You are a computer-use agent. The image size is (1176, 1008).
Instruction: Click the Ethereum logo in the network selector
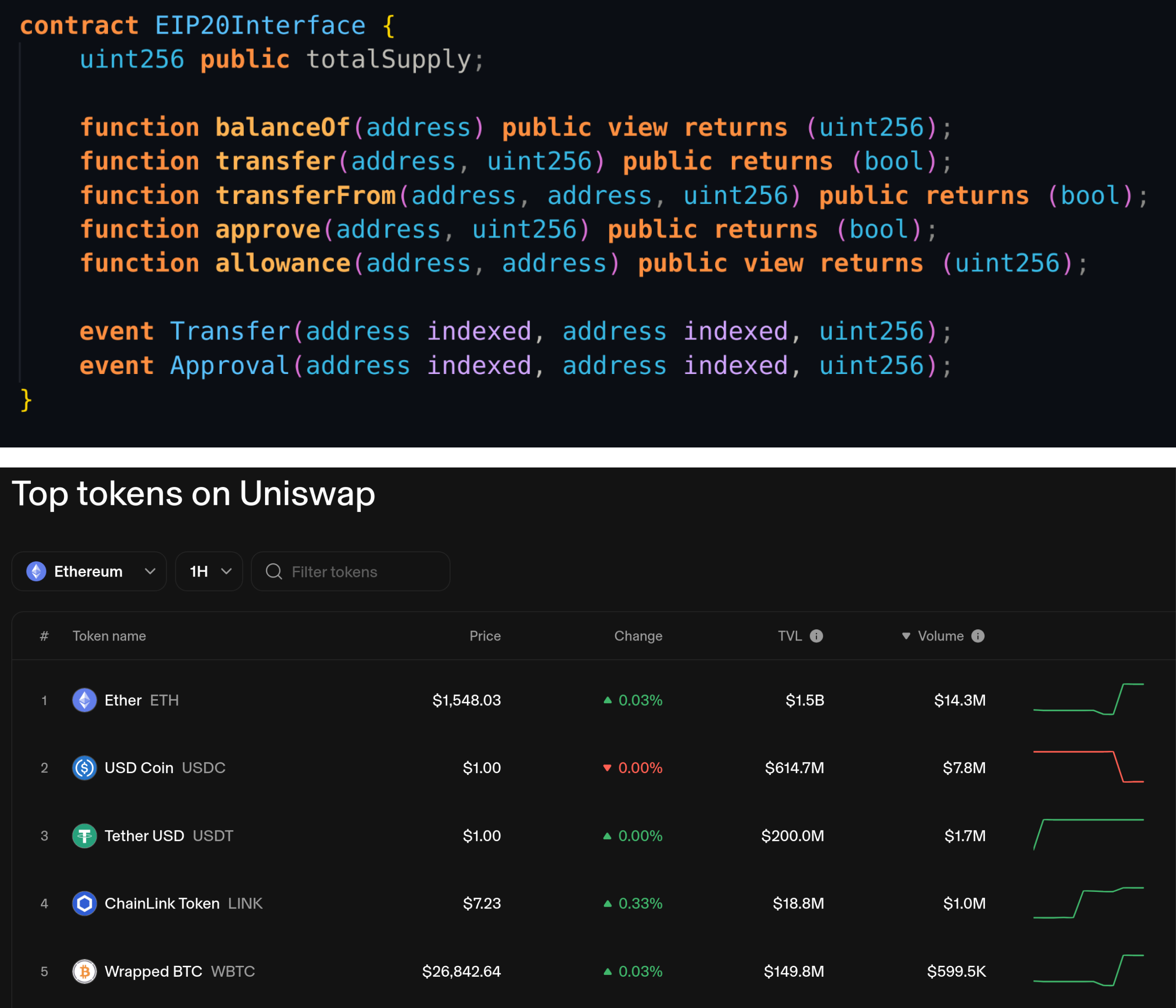tap(36, 571)
